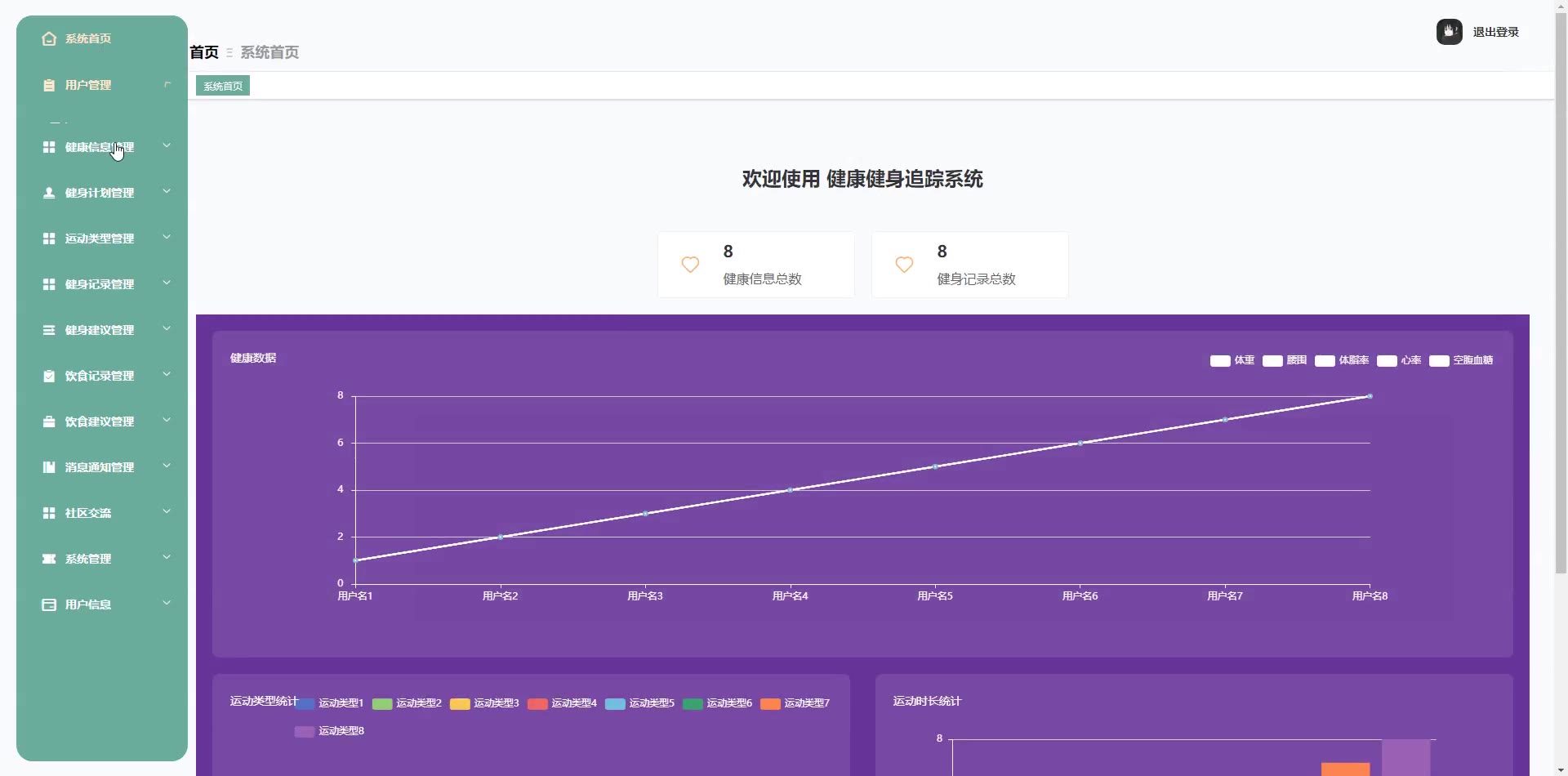This screenshot has width=1568, height=776.
Task: Click the 首页 breadcrumb link
Action: (x=204, y=52)
